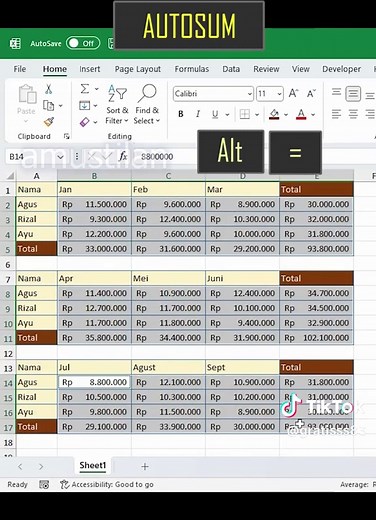The width and height of the screenshot is (376, 520).
Task: Expand the AutoSum dropdown arrow
Action: pos(97,89)
